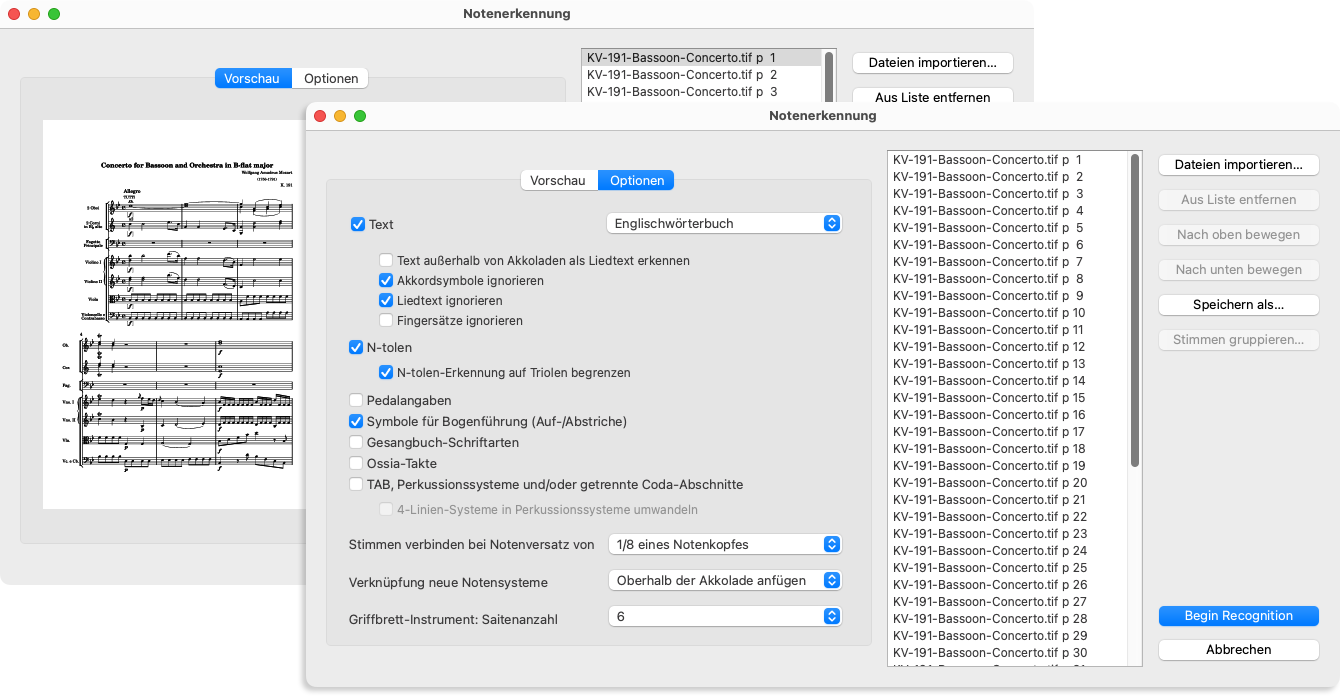Check the Ossia-Takte checkbox
The height and width of the screenshot is (700, 1340).
click(356, 464)
